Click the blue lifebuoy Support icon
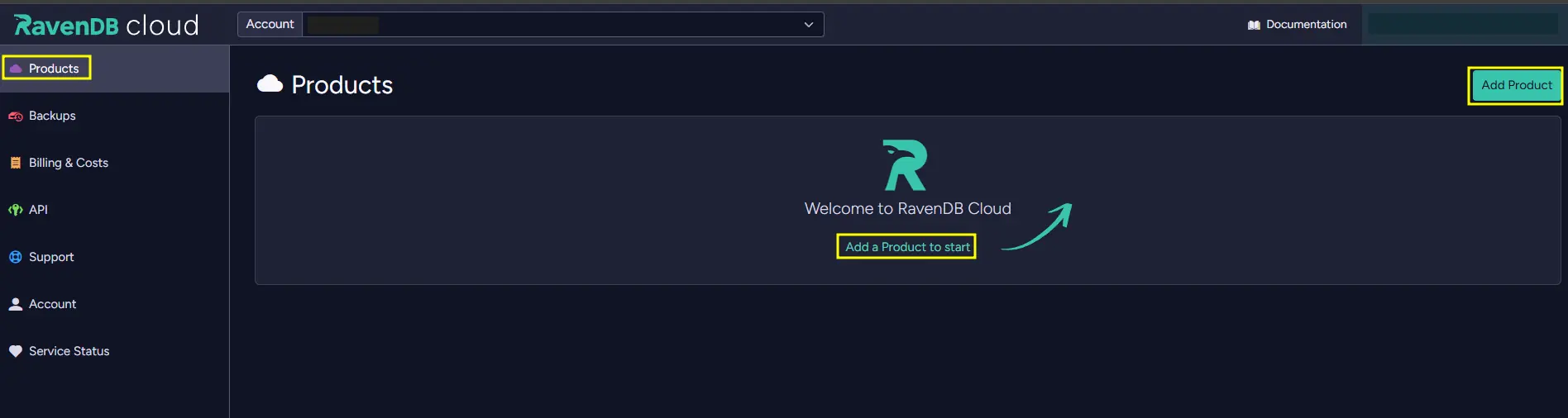This screenshot has height=418, width=1568. point(16,258)
